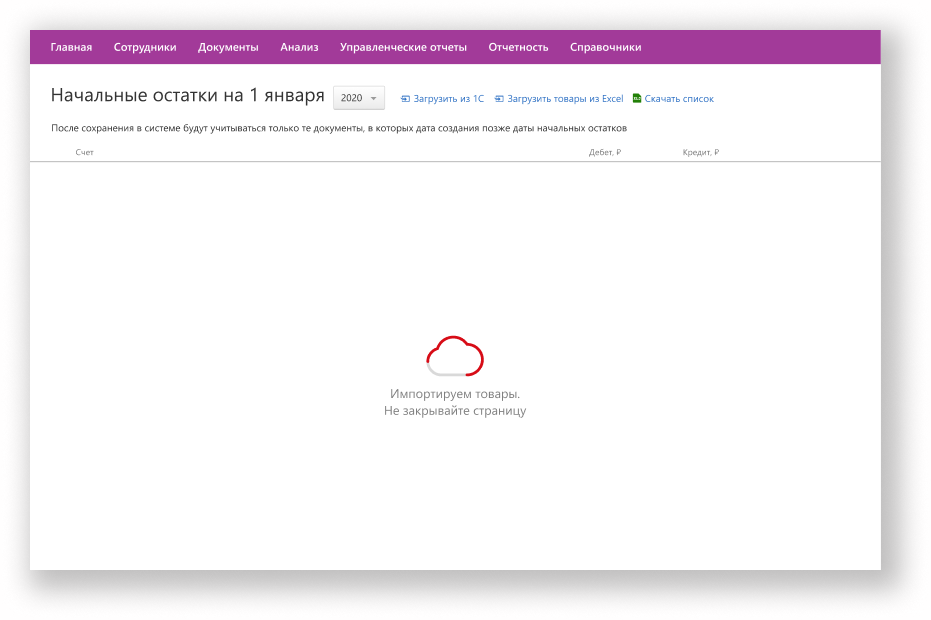Click the green Excel icon beside Скачать список
The image size is (931, 620).
coord(637,98)
